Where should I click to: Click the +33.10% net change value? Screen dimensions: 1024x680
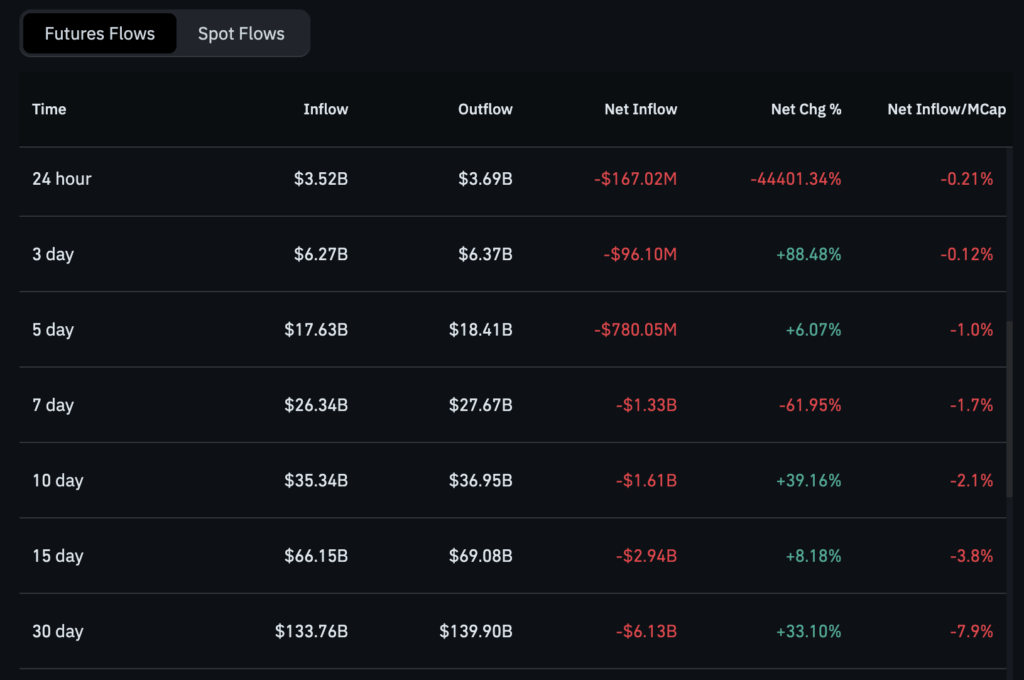tap(808, 632)
